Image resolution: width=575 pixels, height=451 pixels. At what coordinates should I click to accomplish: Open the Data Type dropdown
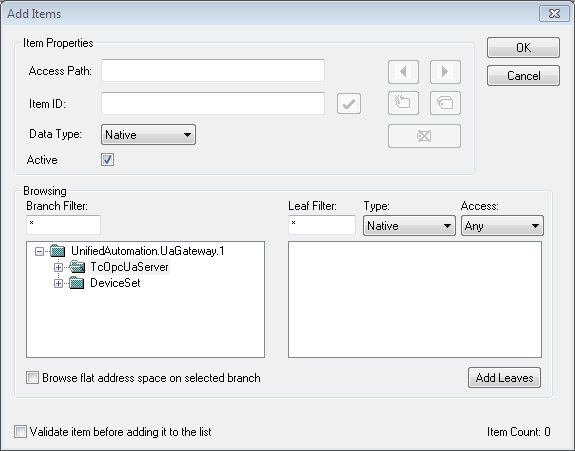click(148, 135)
